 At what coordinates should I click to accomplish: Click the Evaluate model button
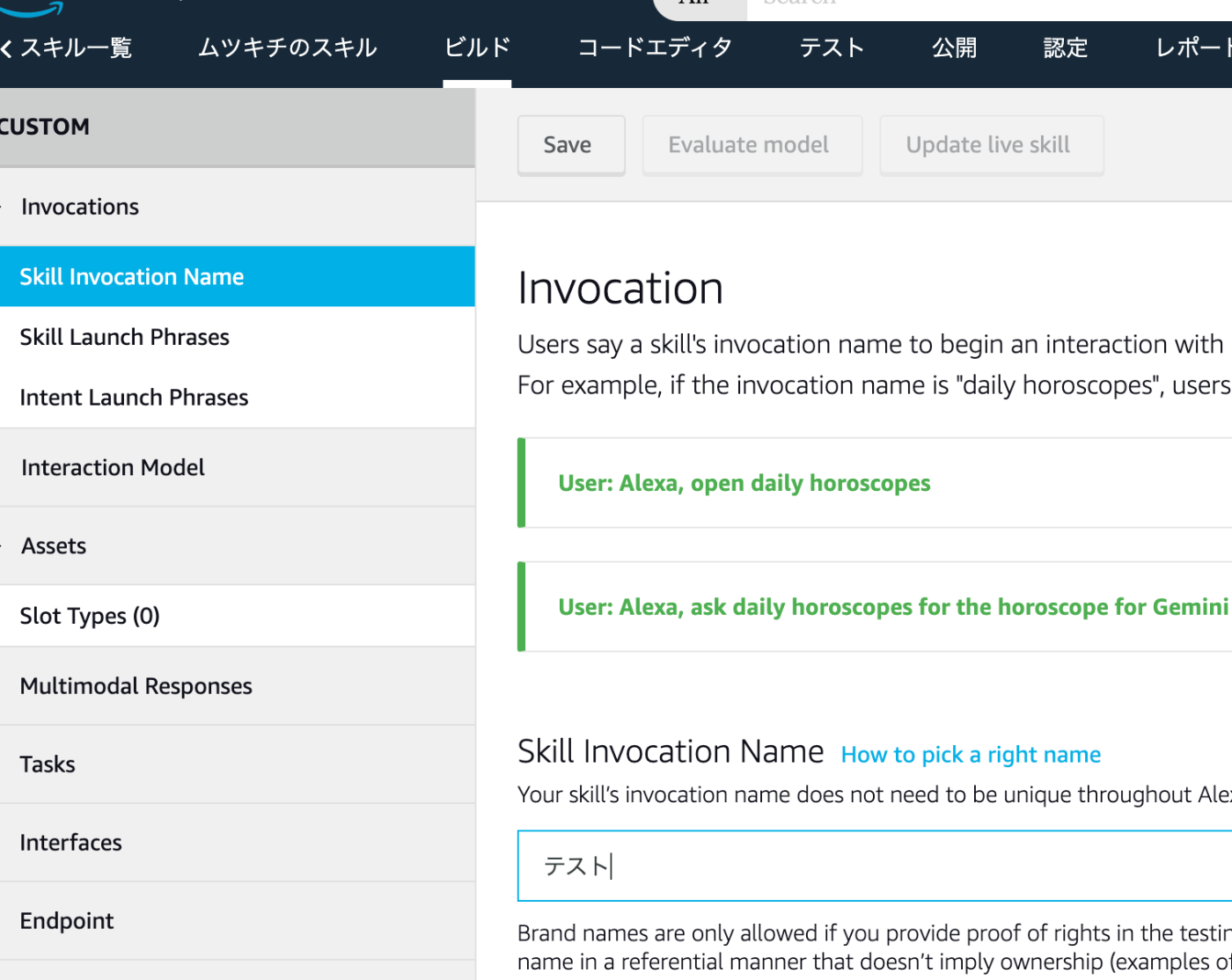pyautogui.click(x=752, y=145)
